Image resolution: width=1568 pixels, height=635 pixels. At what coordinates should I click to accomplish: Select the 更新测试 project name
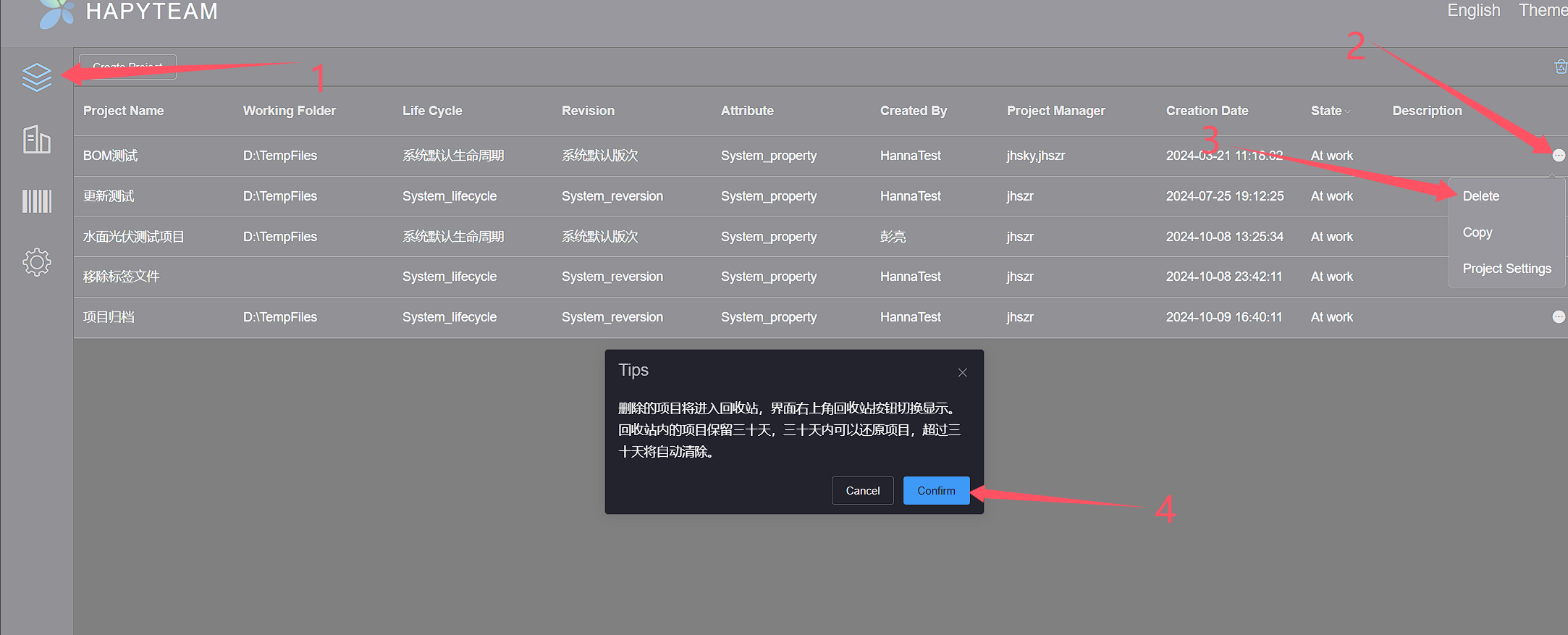pyautogui.click(x=109, y=196)
